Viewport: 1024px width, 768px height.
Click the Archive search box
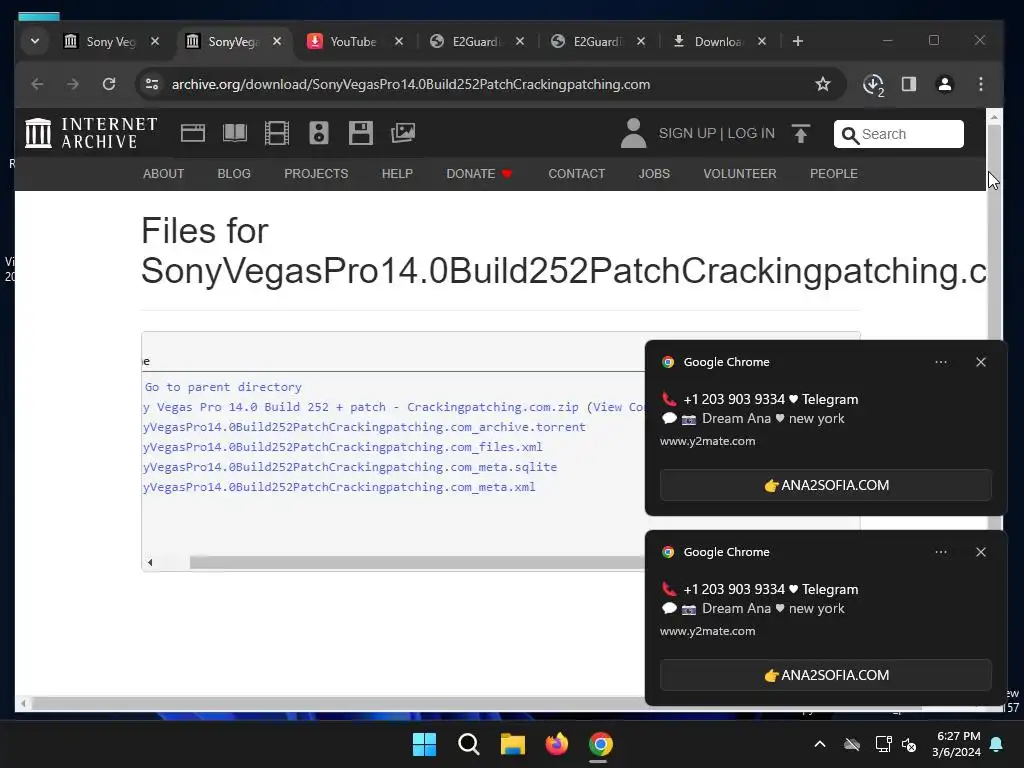pos(899,134)
